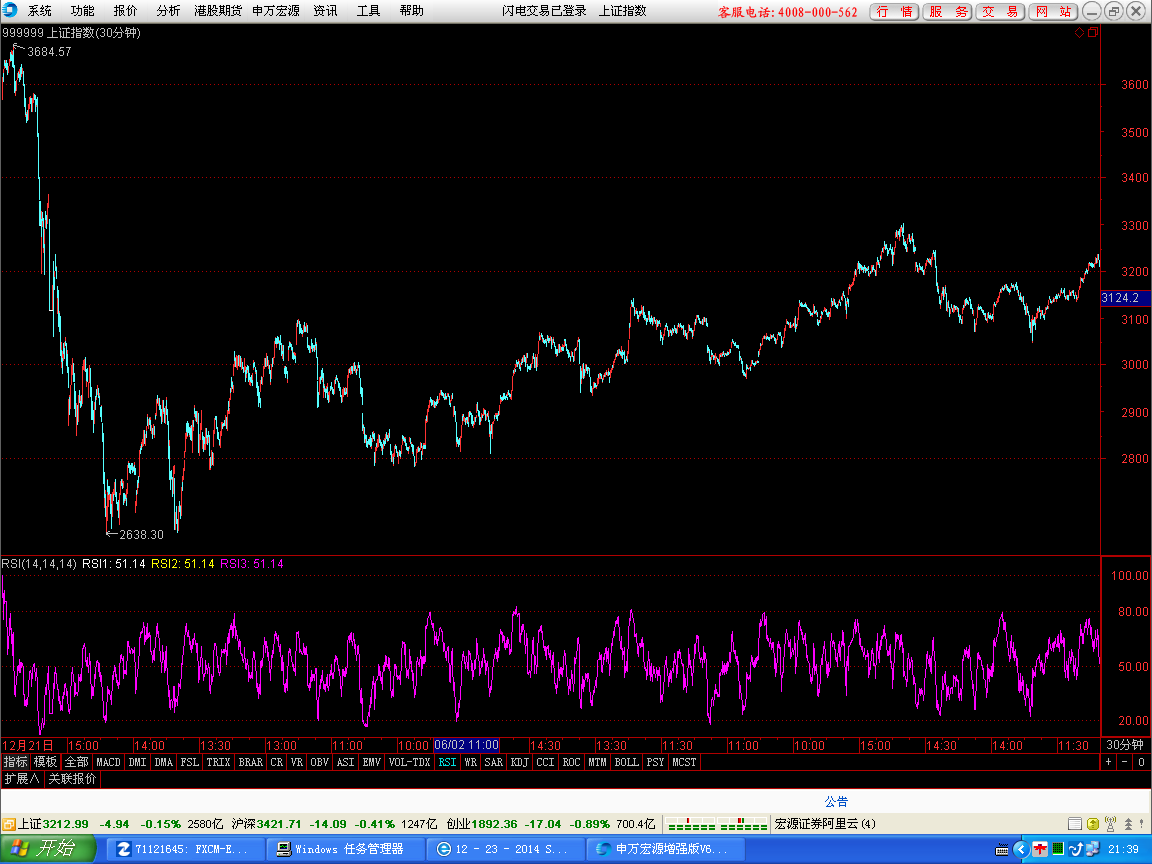Select the 指标 tab
Viewport: 1152px width, 864px height.
(15, 762)
